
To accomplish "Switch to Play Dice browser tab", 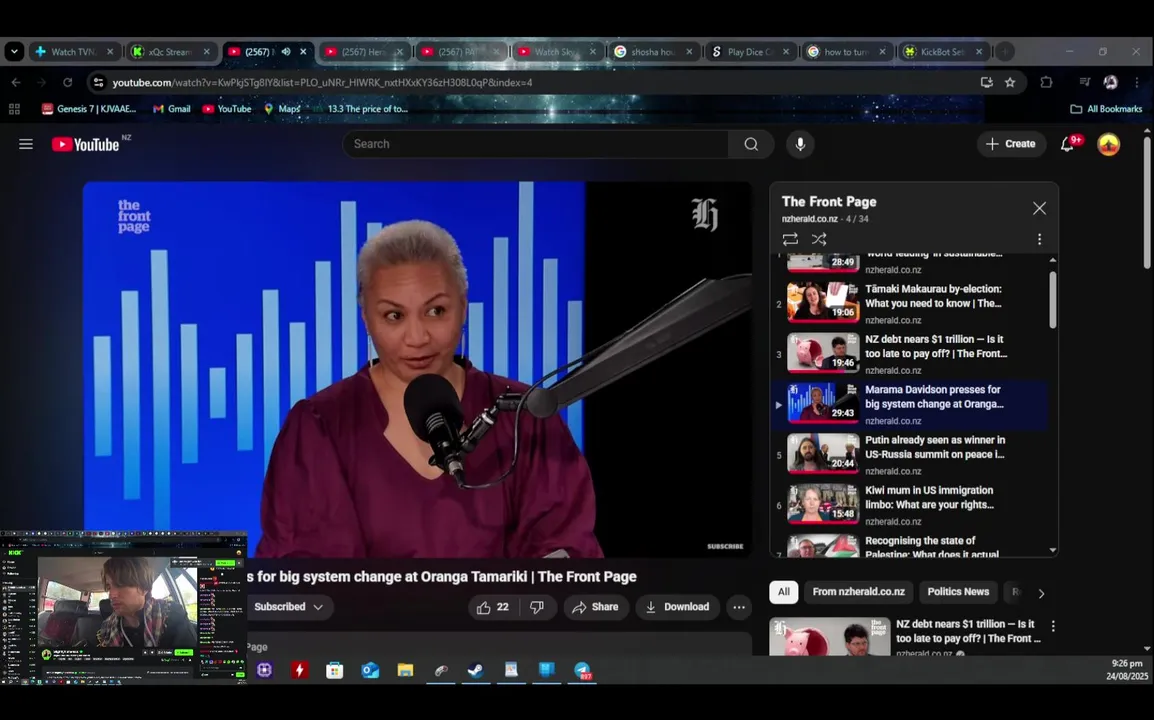I will [750, 52].
